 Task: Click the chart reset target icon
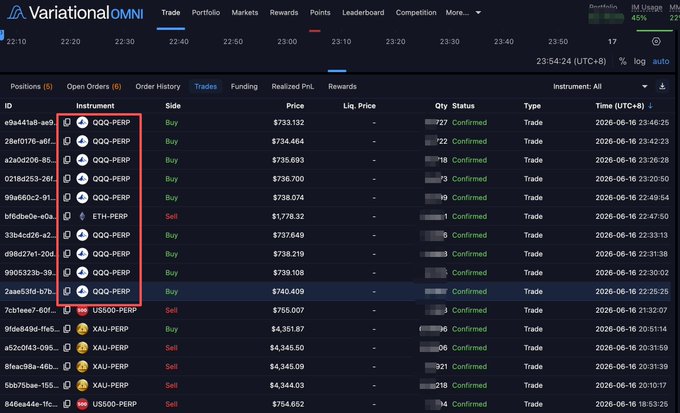point(656,41)
